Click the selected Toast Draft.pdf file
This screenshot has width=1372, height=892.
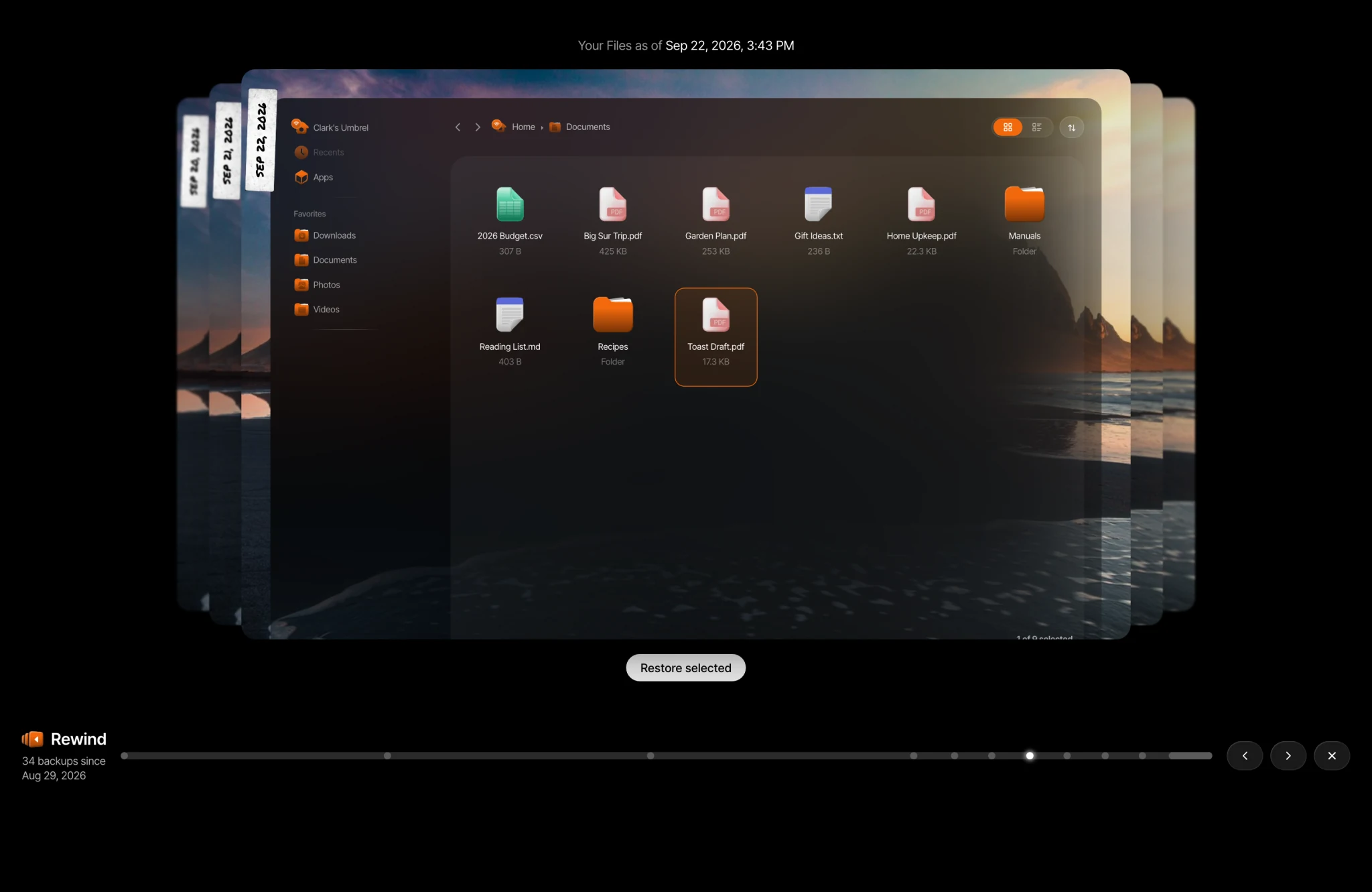click(x=715, y=337)
